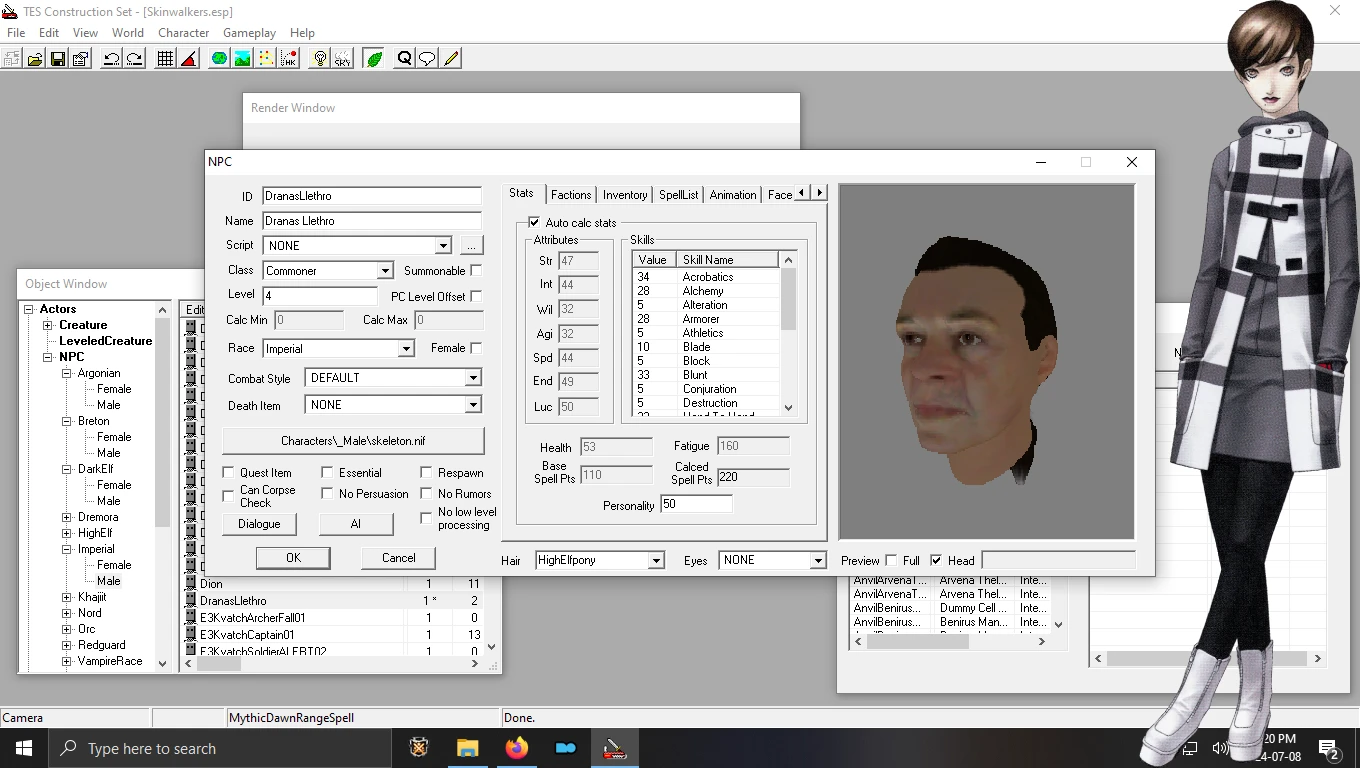
Task: Open the Preferences toolbar icon
Action: [x=81, y=59]
